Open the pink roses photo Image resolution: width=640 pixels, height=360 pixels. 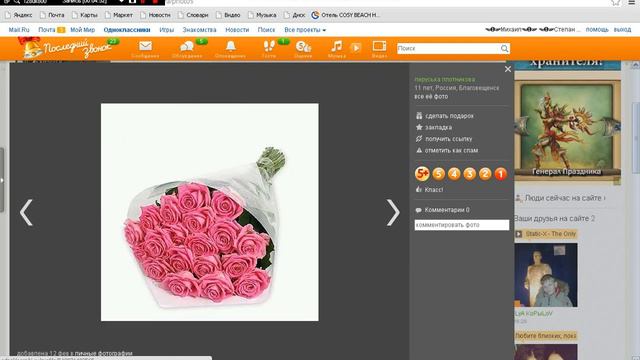(210, 212)
